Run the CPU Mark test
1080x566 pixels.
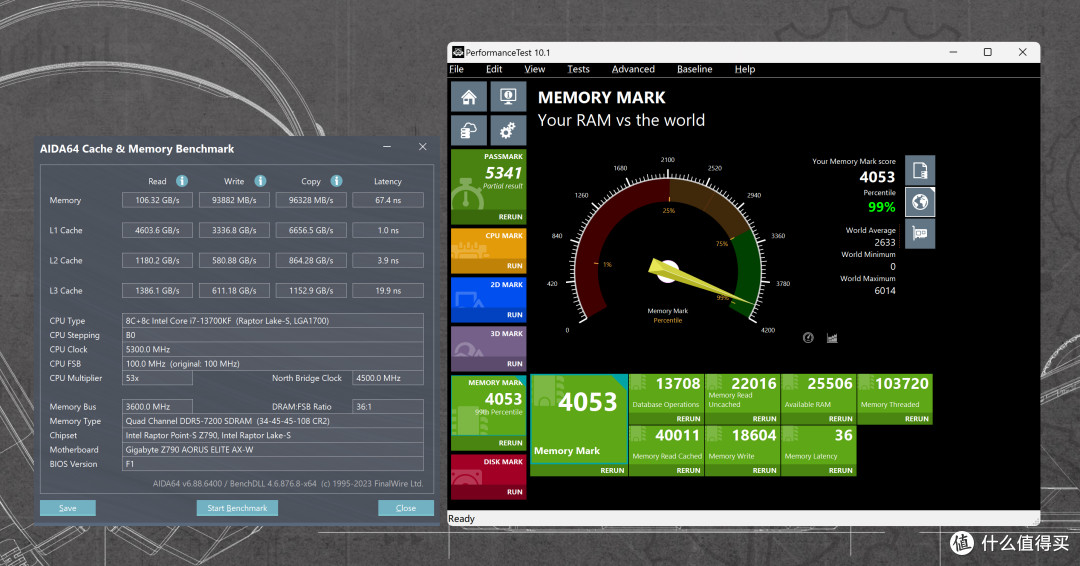pyautogui.click(x=515, y=265)
